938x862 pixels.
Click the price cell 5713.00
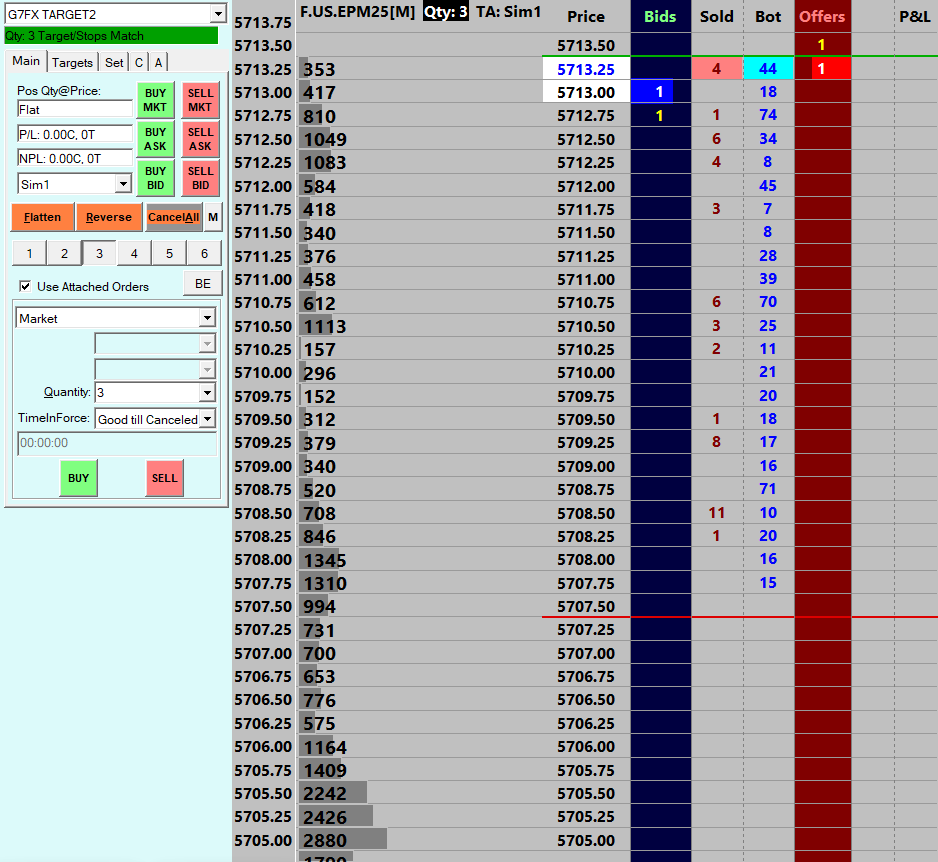586,92
